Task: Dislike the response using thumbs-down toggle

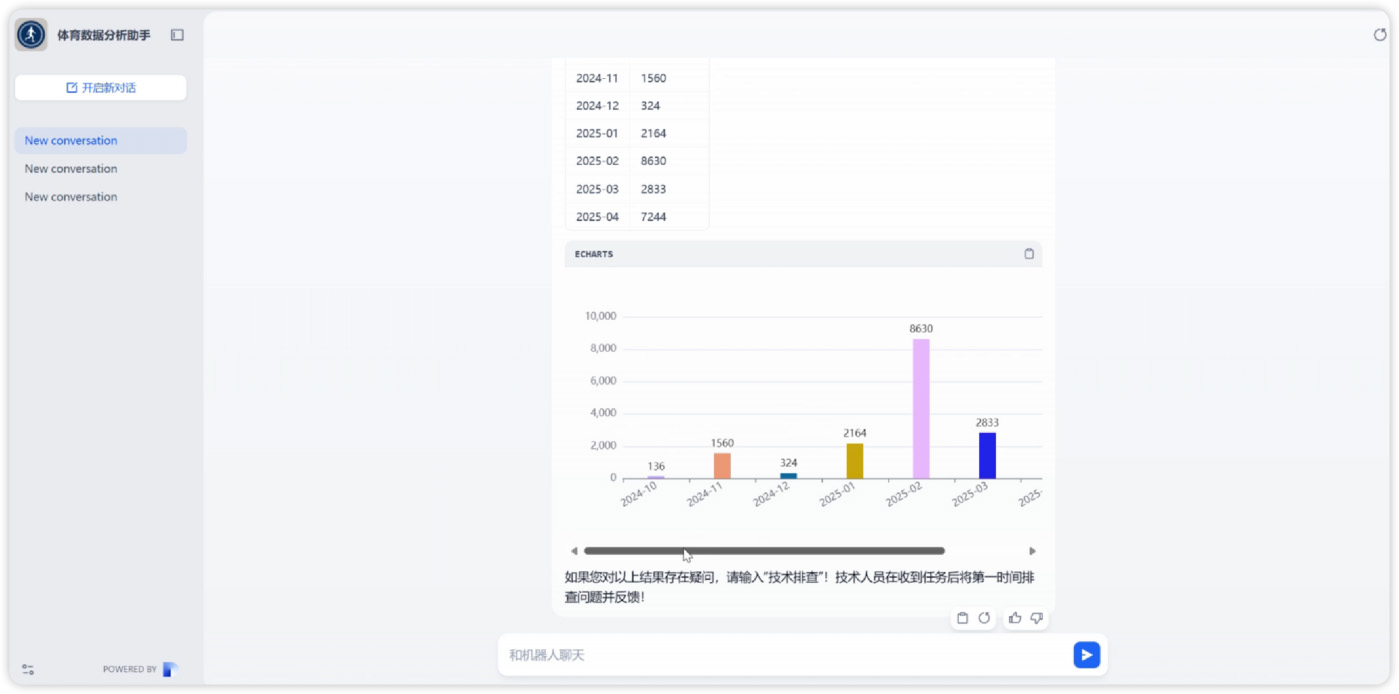Action: 1037,618
